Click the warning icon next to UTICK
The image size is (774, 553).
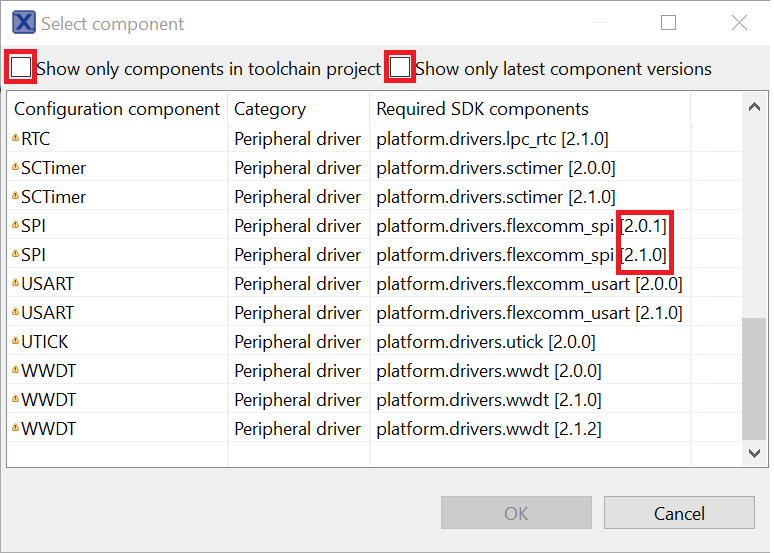coord(15,341)
